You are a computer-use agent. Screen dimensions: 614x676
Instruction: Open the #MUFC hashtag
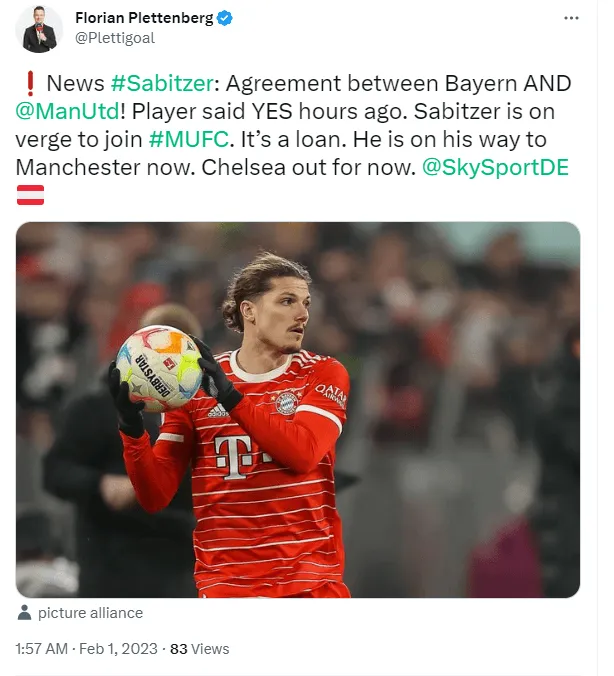tap(188, 139)
